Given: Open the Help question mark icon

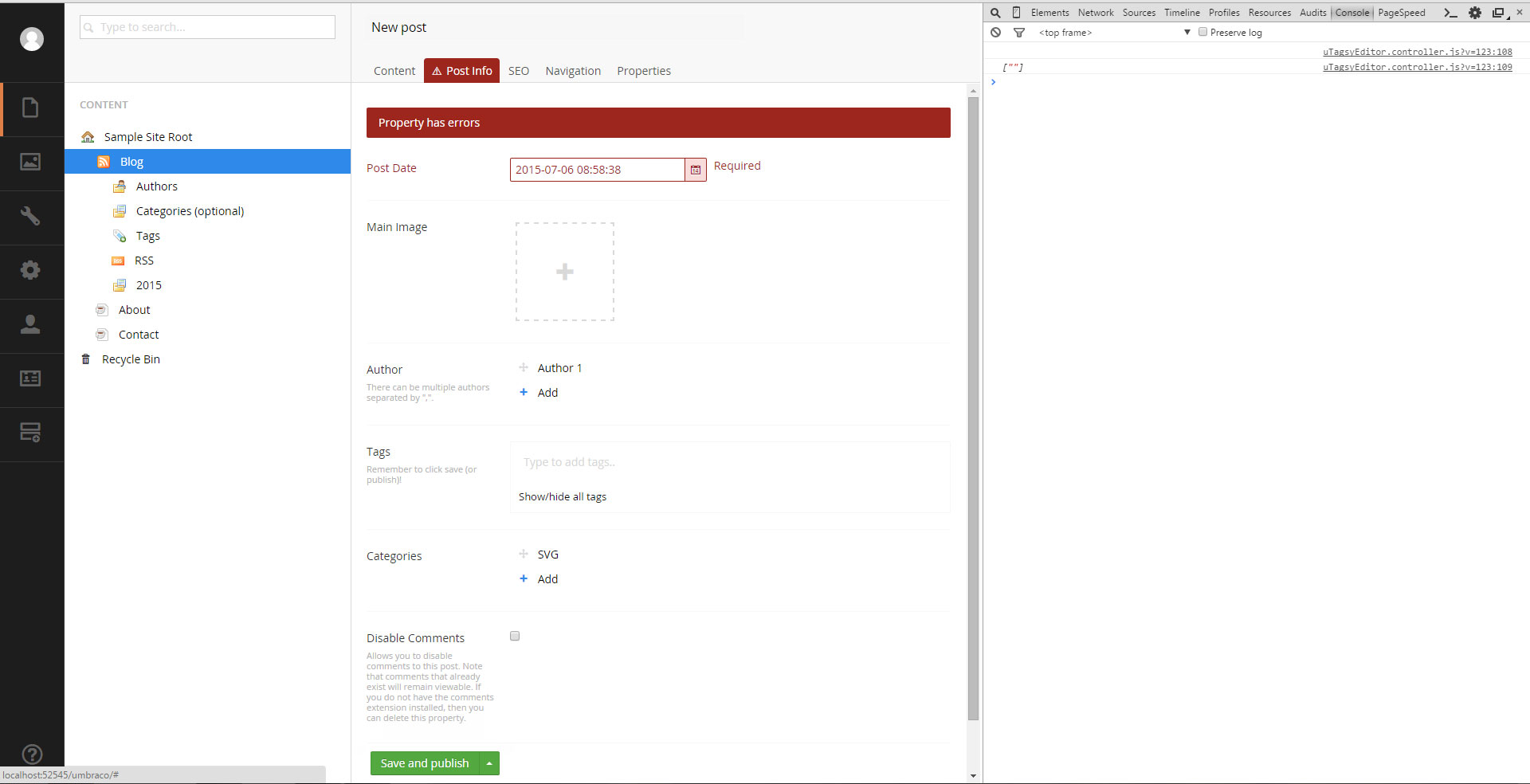Looking at the screenshot, I should point(32,755).
